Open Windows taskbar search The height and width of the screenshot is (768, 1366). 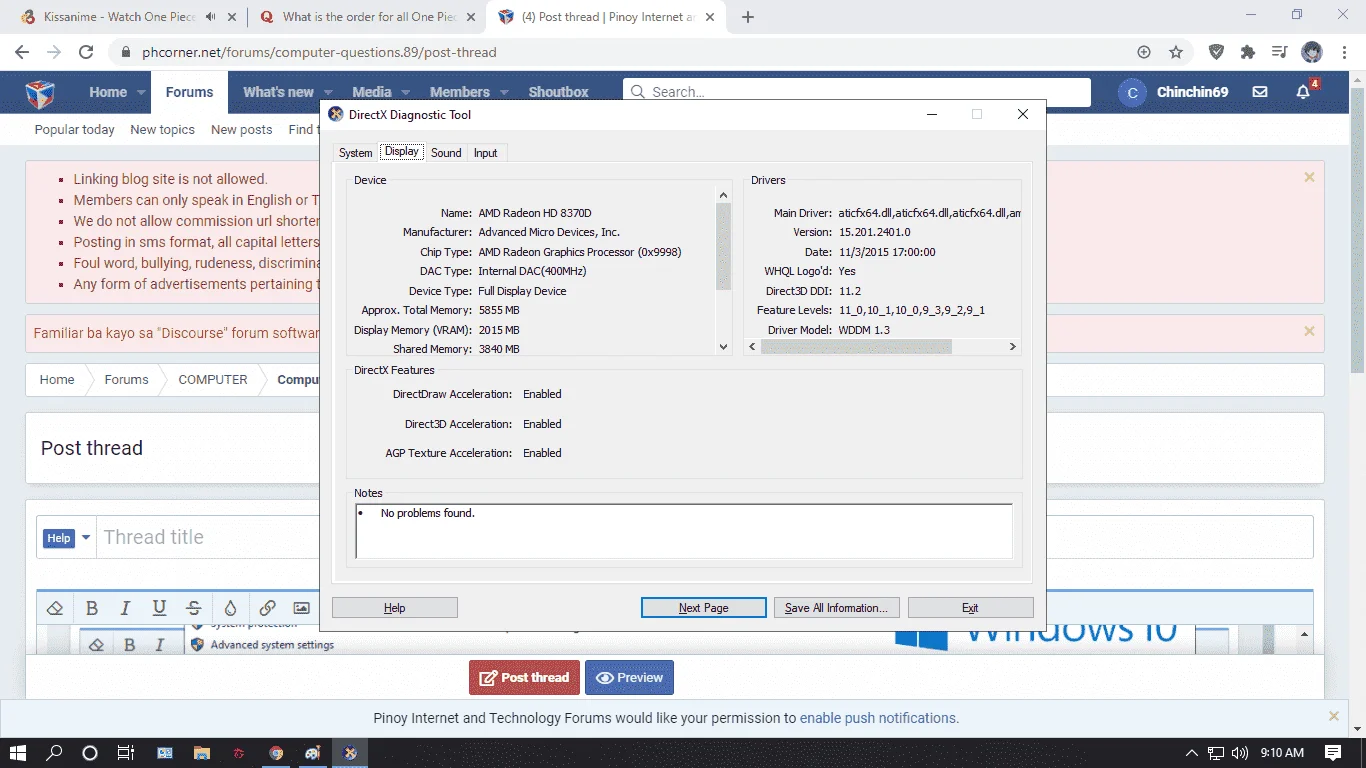[x=55, y=753]
